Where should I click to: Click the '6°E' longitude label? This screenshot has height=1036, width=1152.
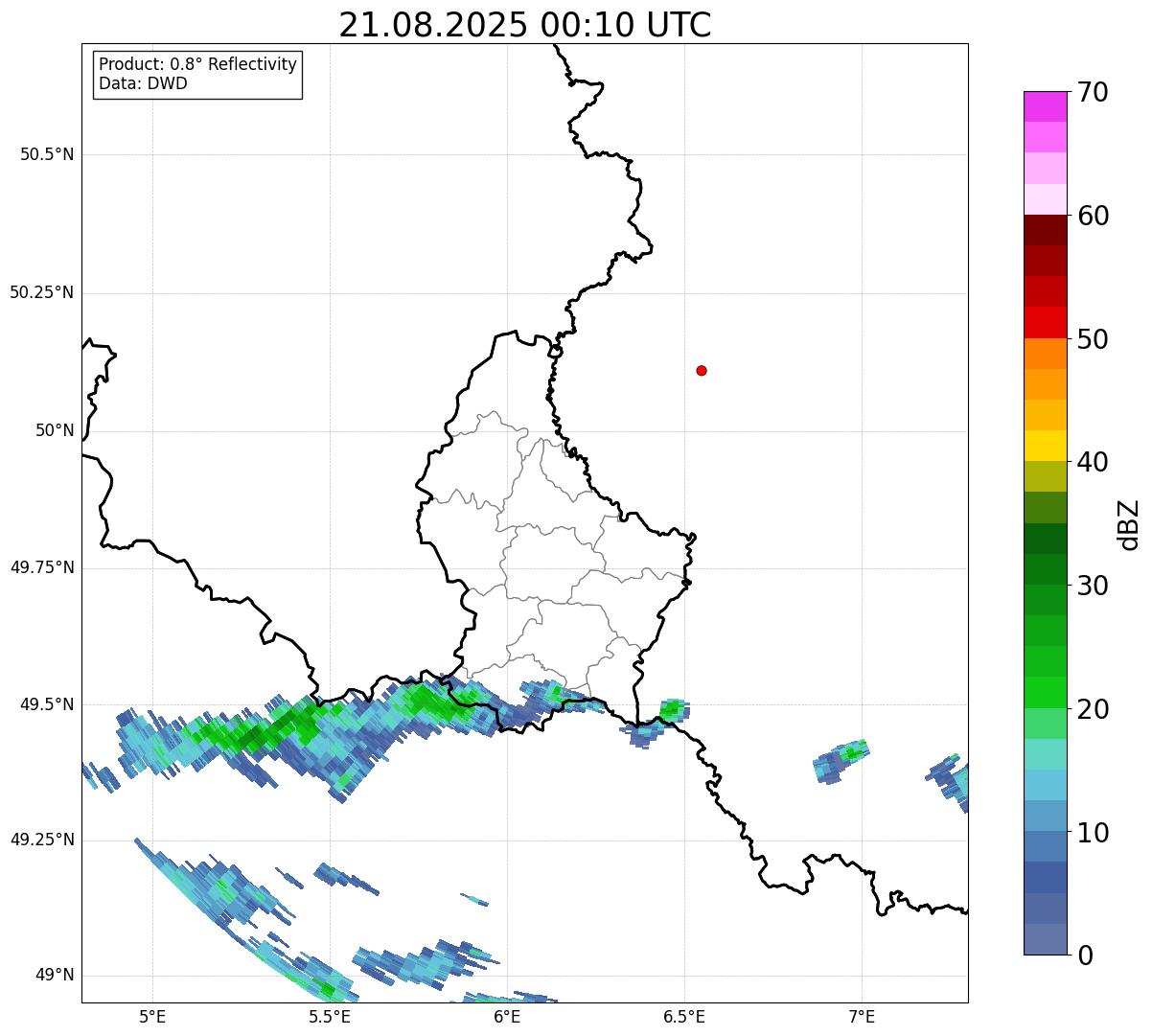[507, 1016]
